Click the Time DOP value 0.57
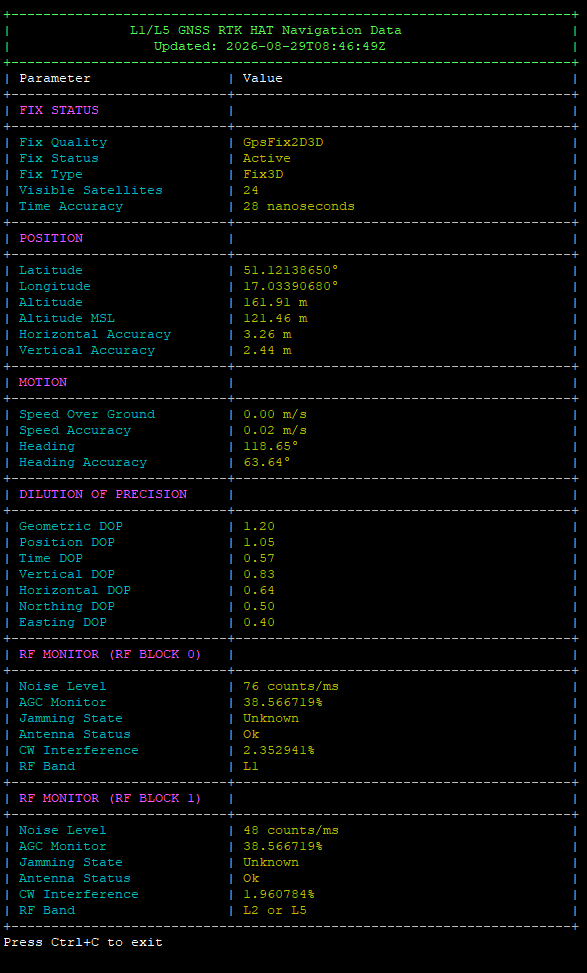Image resolution: width=587 pixels, height=973 pixels. click(259, 558)
